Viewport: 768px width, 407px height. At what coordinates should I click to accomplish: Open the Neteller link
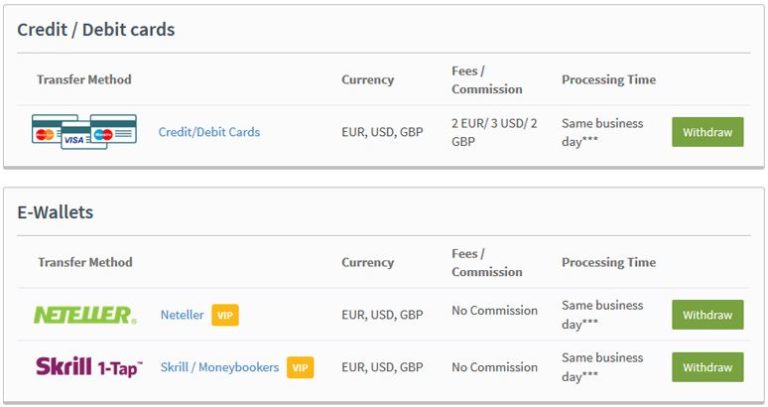pyautogui.click(x=182, y=314)
